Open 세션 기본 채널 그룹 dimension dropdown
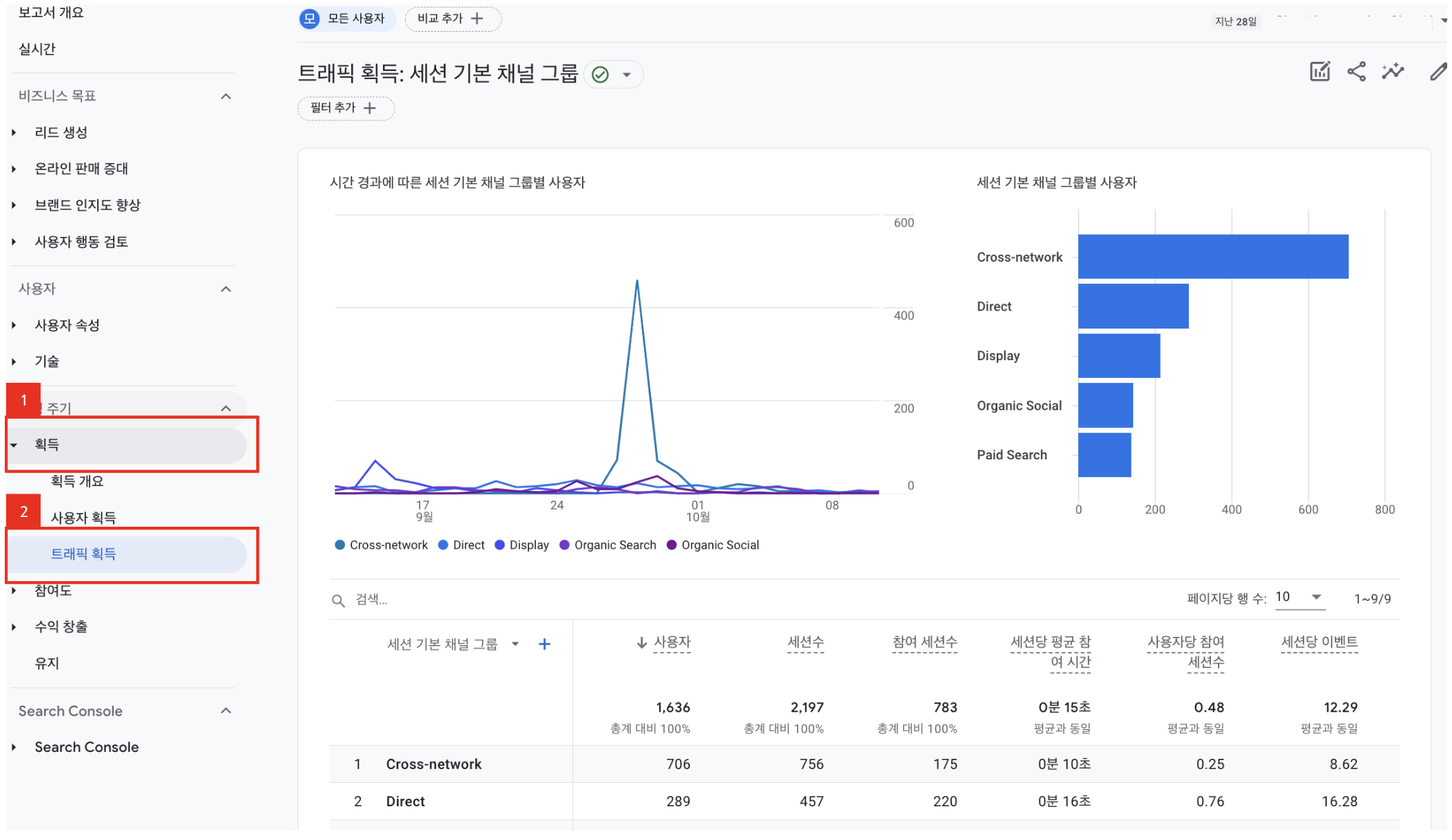This screenshot has width=1452, height=840. click(515, 644)
